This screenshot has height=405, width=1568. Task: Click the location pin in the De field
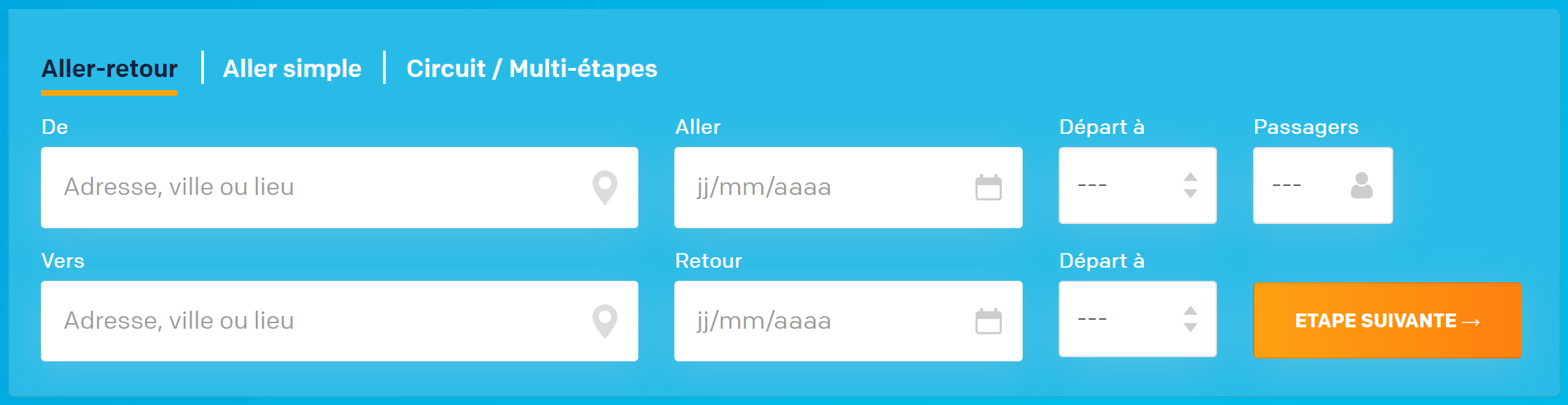coord(604,188)
